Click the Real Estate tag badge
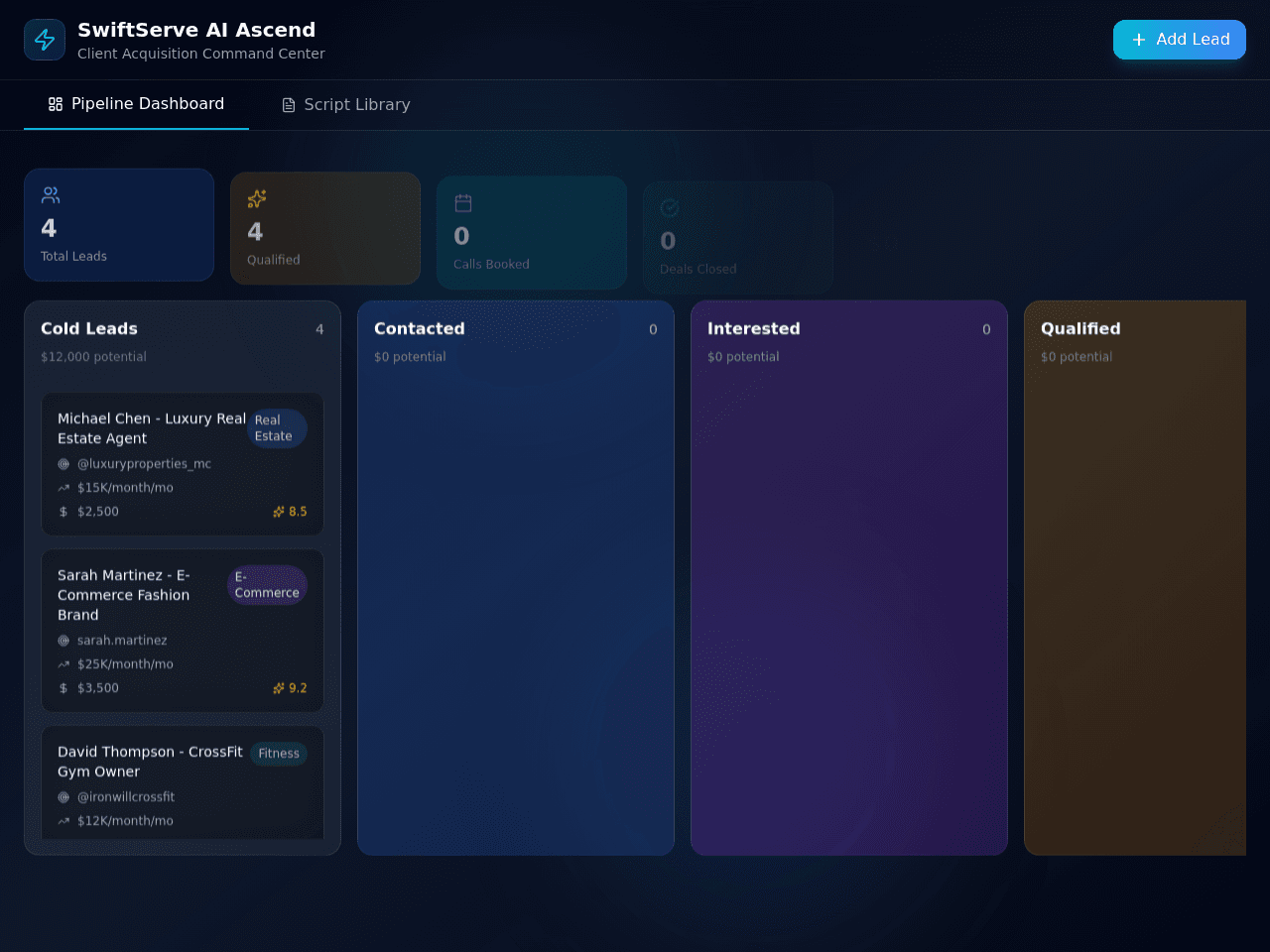 [x=277, y=428]
